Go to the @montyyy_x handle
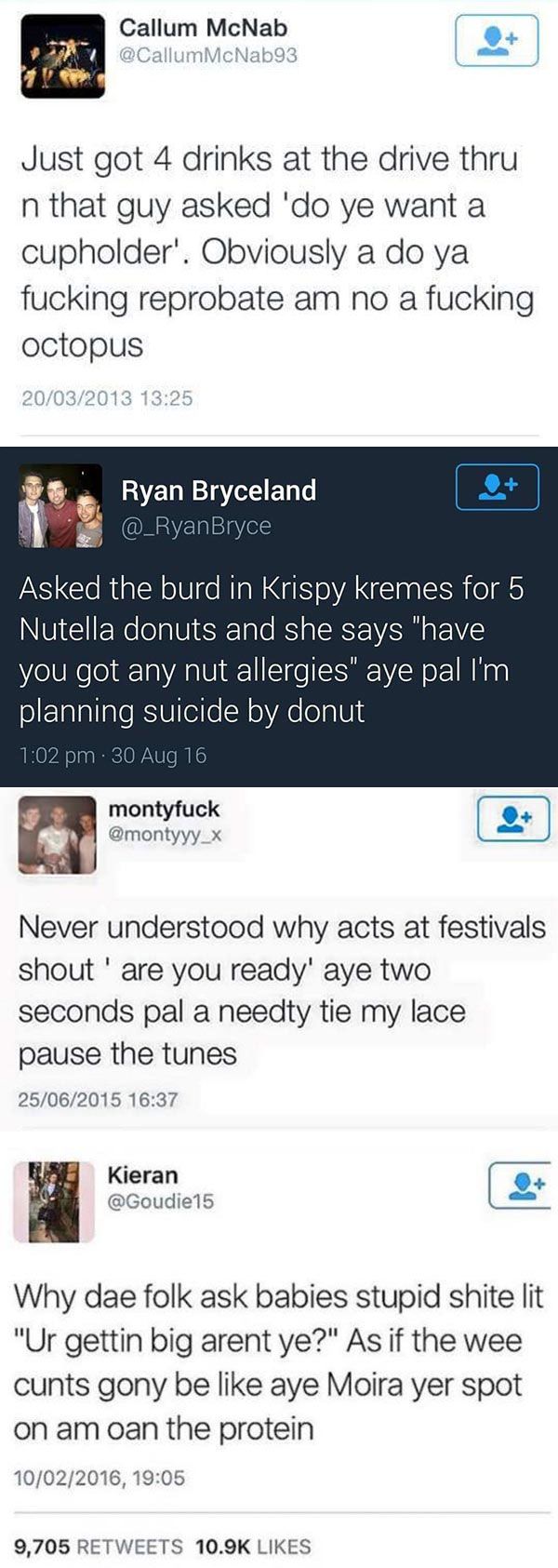The height and width of the screenshot is (1568, 558). [166, 835]
